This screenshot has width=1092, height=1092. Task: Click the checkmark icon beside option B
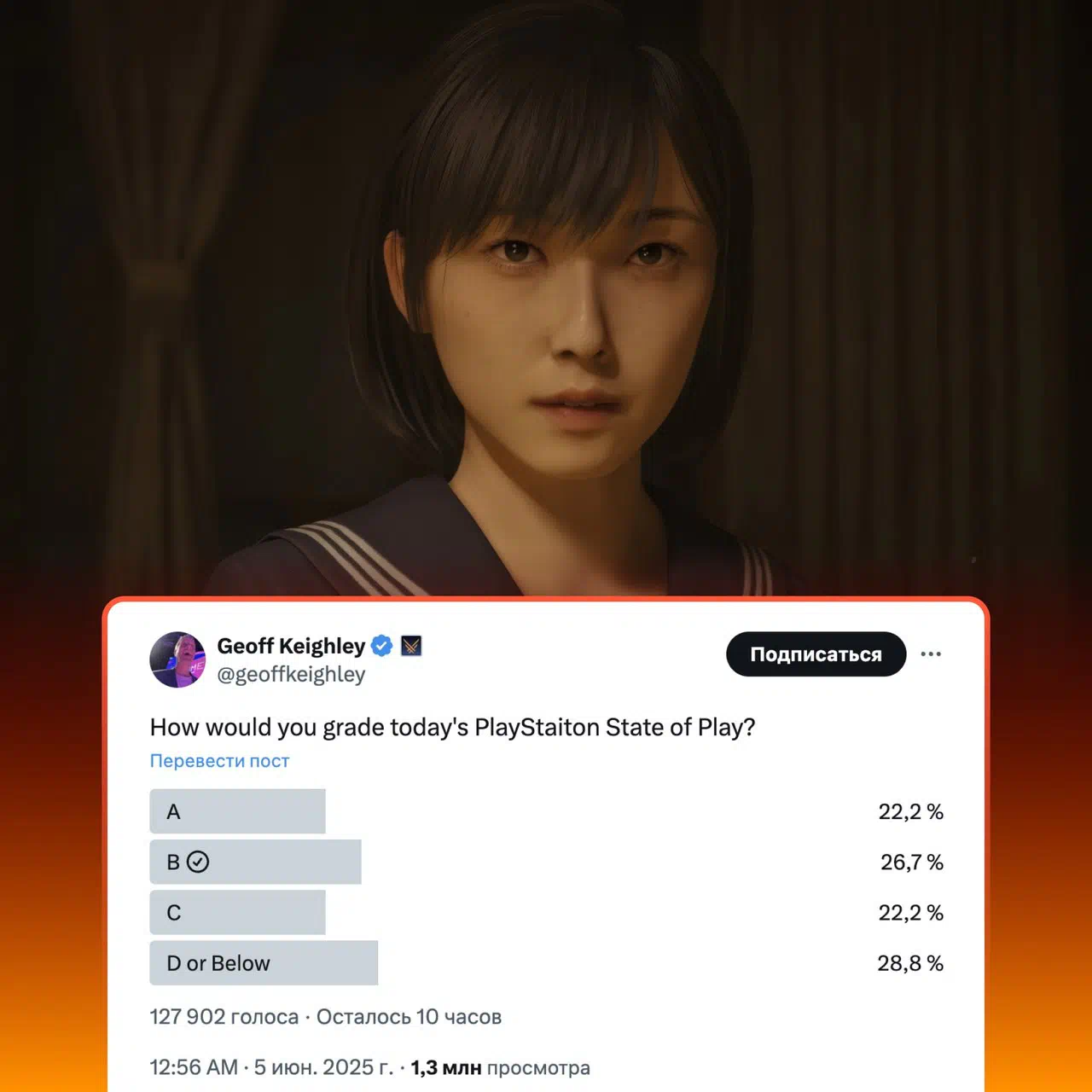(x=198, y=862)
